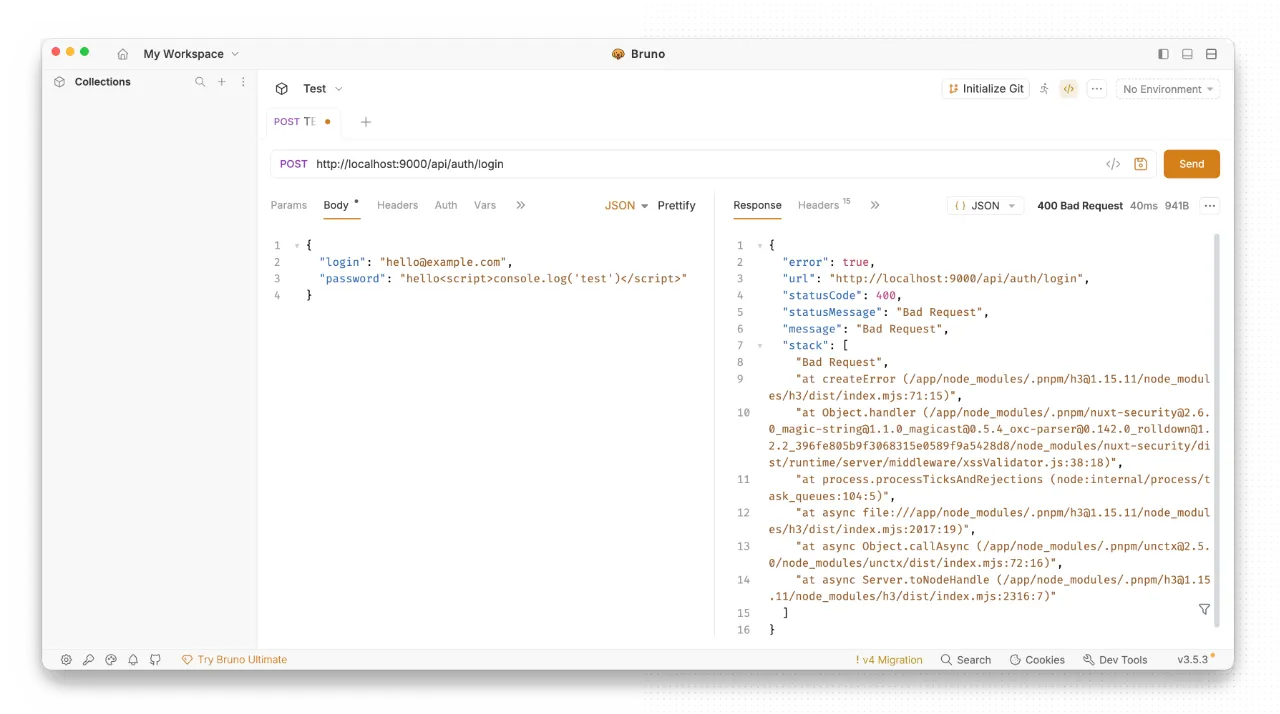Open the highlighted generate code icon in toolbar
Screen dimensions: 1280x714
[1068, 89]
